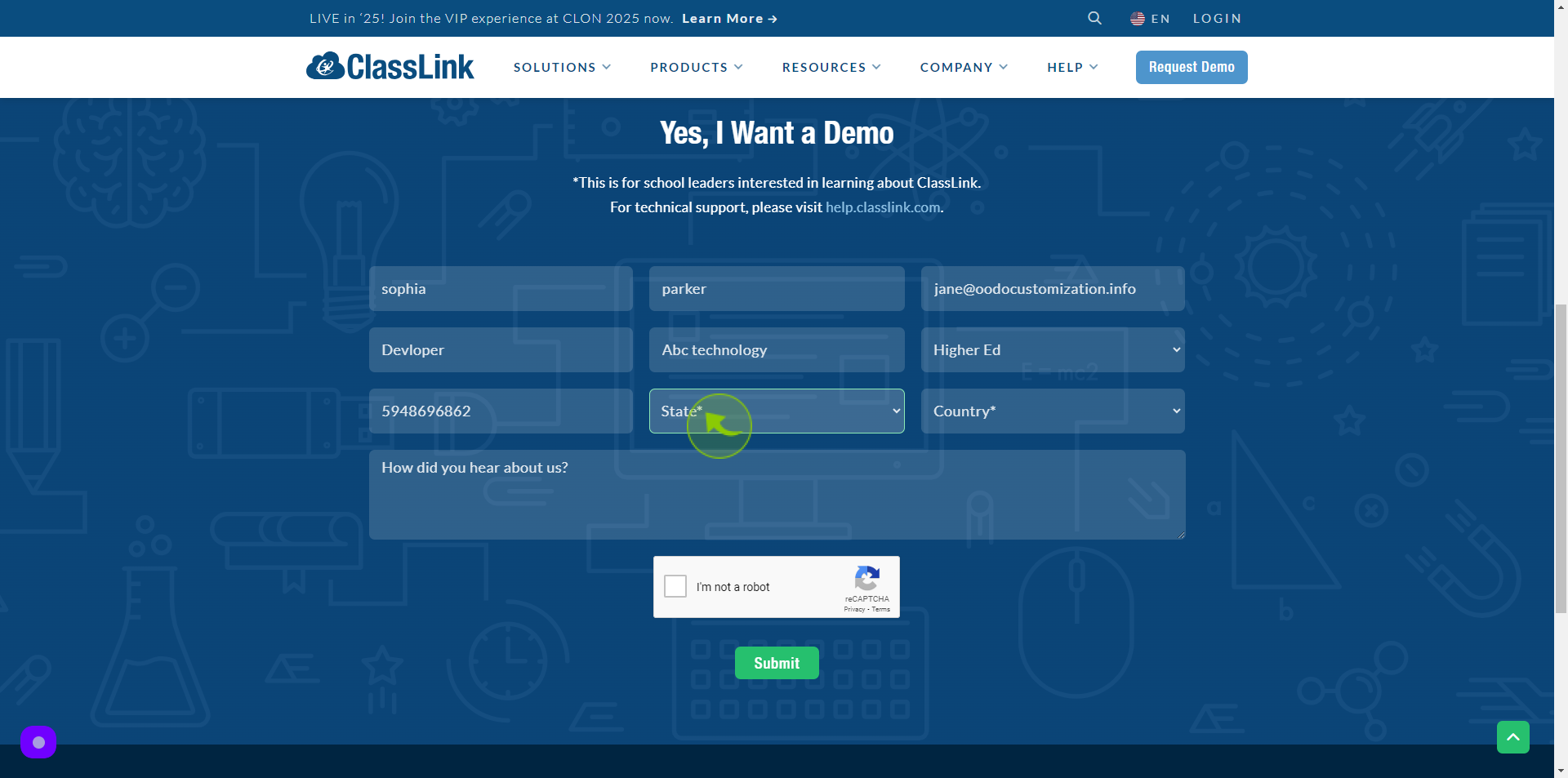Screen dimensions: 1568x778
Task: Click the reCAPTCHA Privacy link
Action: point(854,609)
